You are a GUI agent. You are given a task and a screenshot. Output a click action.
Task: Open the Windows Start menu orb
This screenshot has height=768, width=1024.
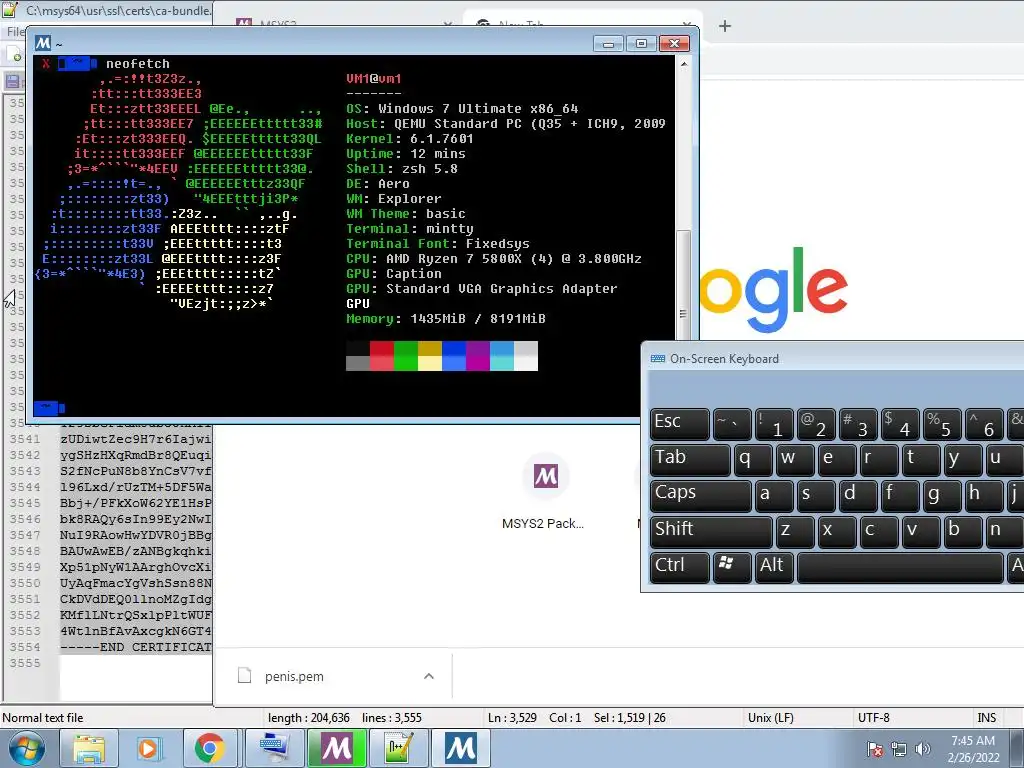(27, 748)
